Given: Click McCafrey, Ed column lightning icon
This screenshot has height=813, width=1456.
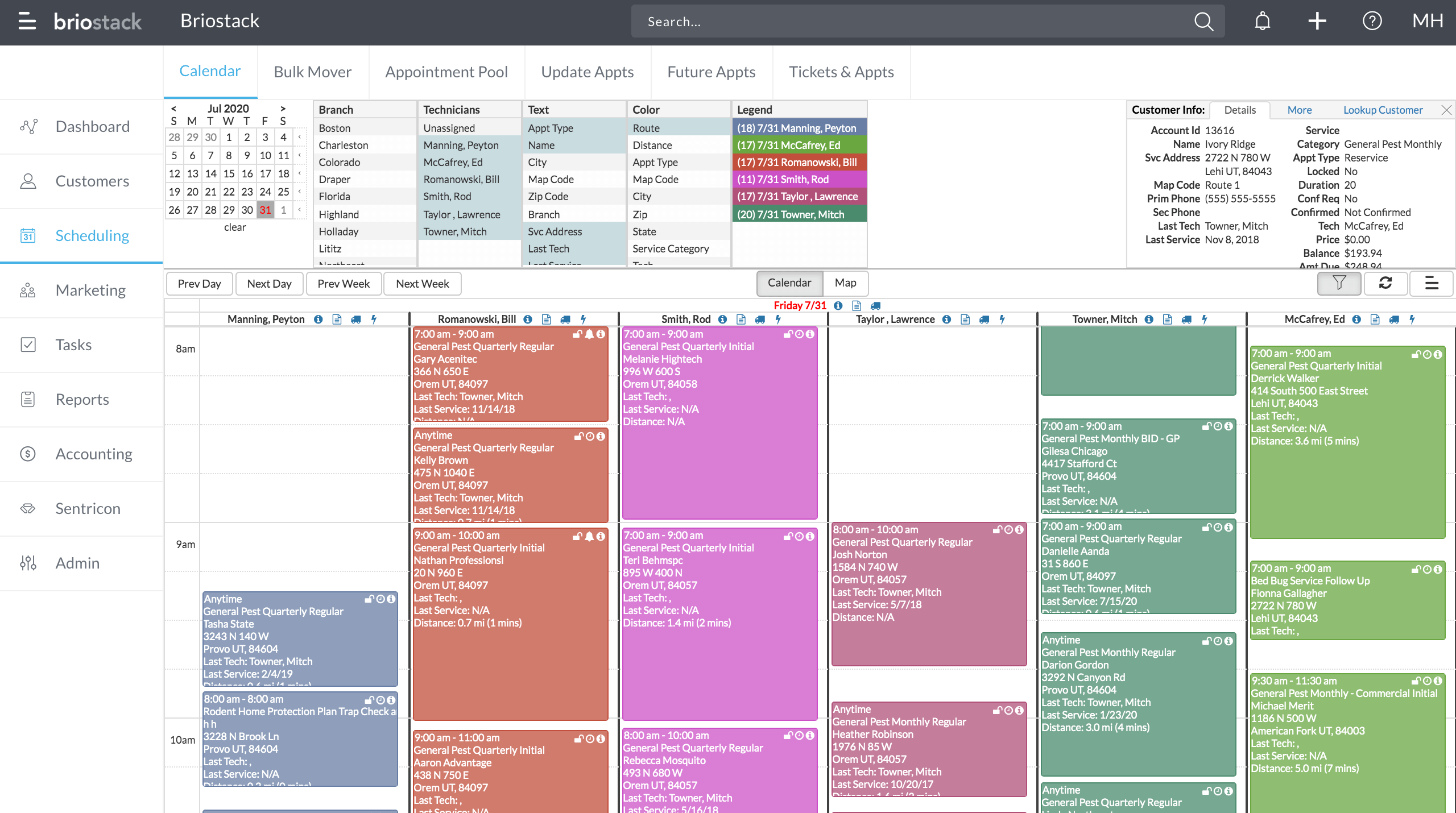Looking at the screenshot, I should click(1412, 319).
